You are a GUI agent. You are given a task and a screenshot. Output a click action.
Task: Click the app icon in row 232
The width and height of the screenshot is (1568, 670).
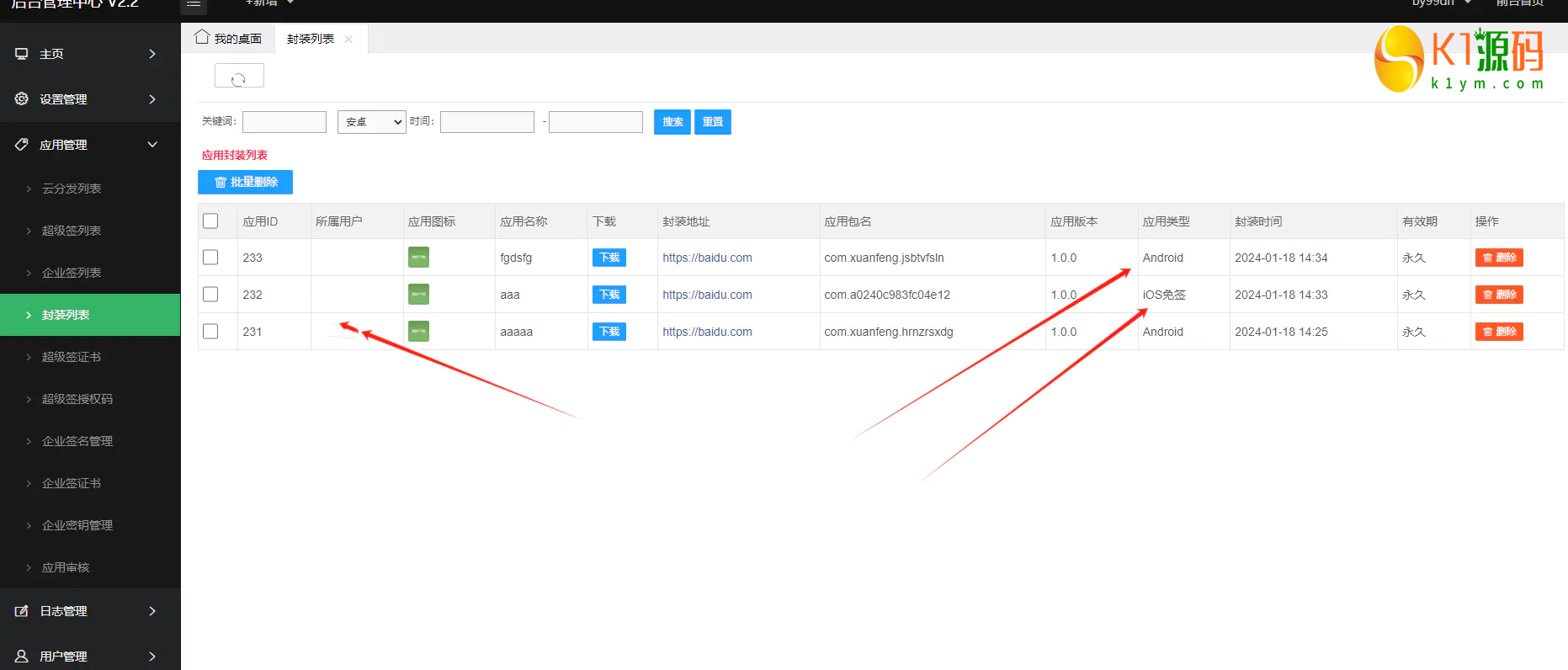[418, 295]
